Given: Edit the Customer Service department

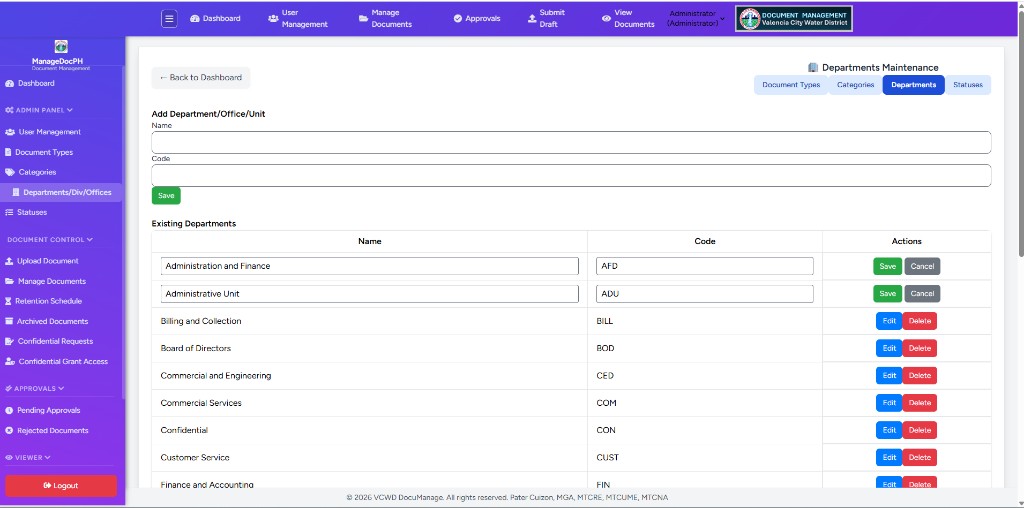Looking at the screenshot, I should 889,458.
